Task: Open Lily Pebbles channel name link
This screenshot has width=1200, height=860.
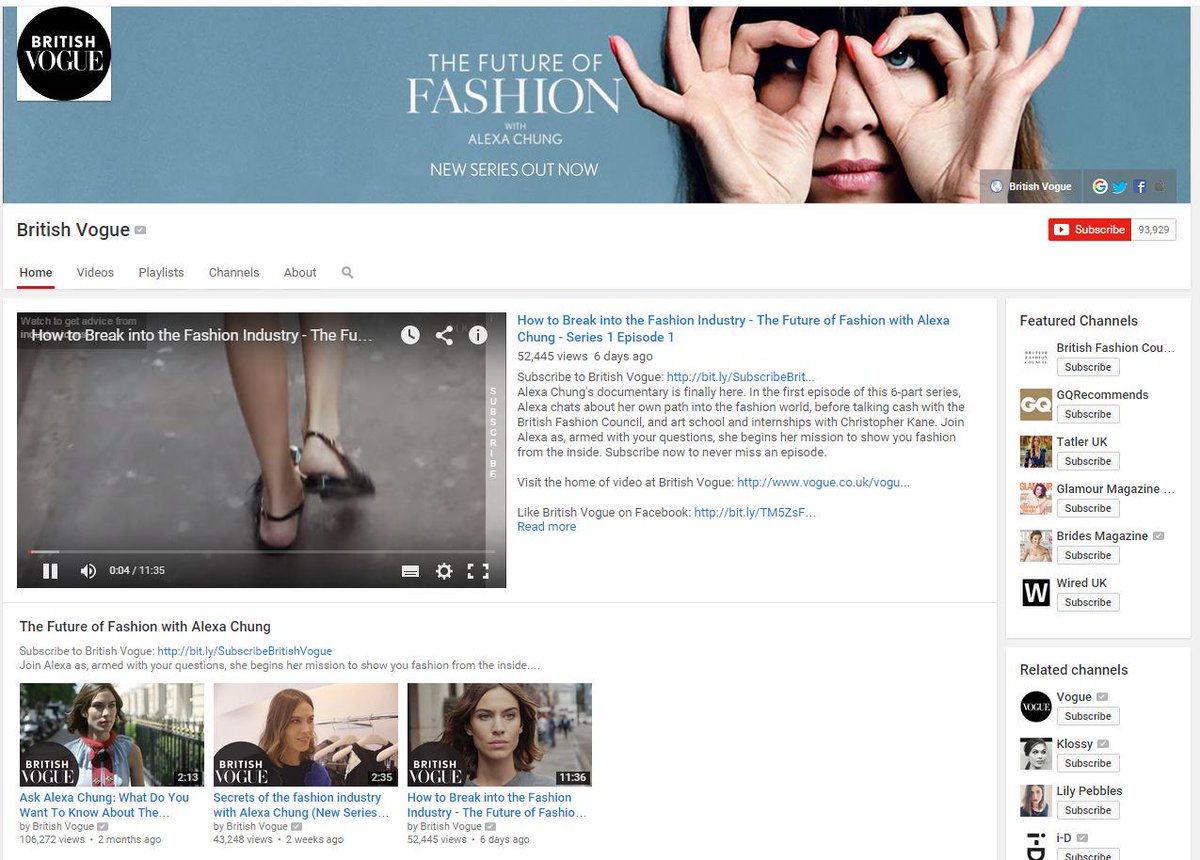Action: (1089, 791)
